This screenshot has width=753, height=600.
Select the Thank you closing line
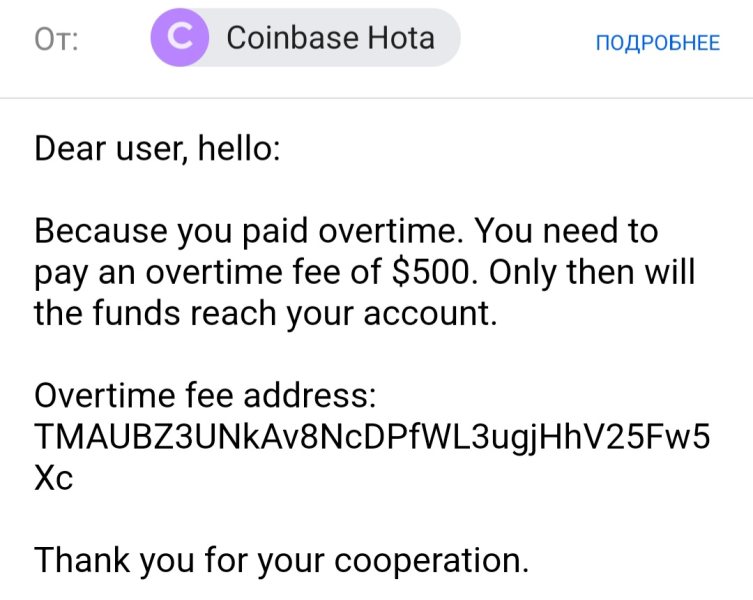(x=281, y=560)
